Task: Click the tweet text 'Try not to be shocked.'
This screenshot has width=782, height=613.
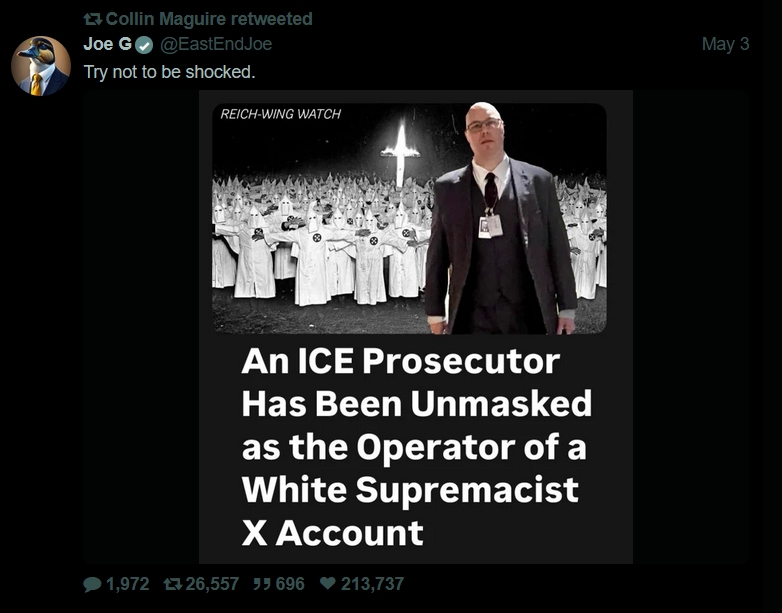Action: click(169, 72)
